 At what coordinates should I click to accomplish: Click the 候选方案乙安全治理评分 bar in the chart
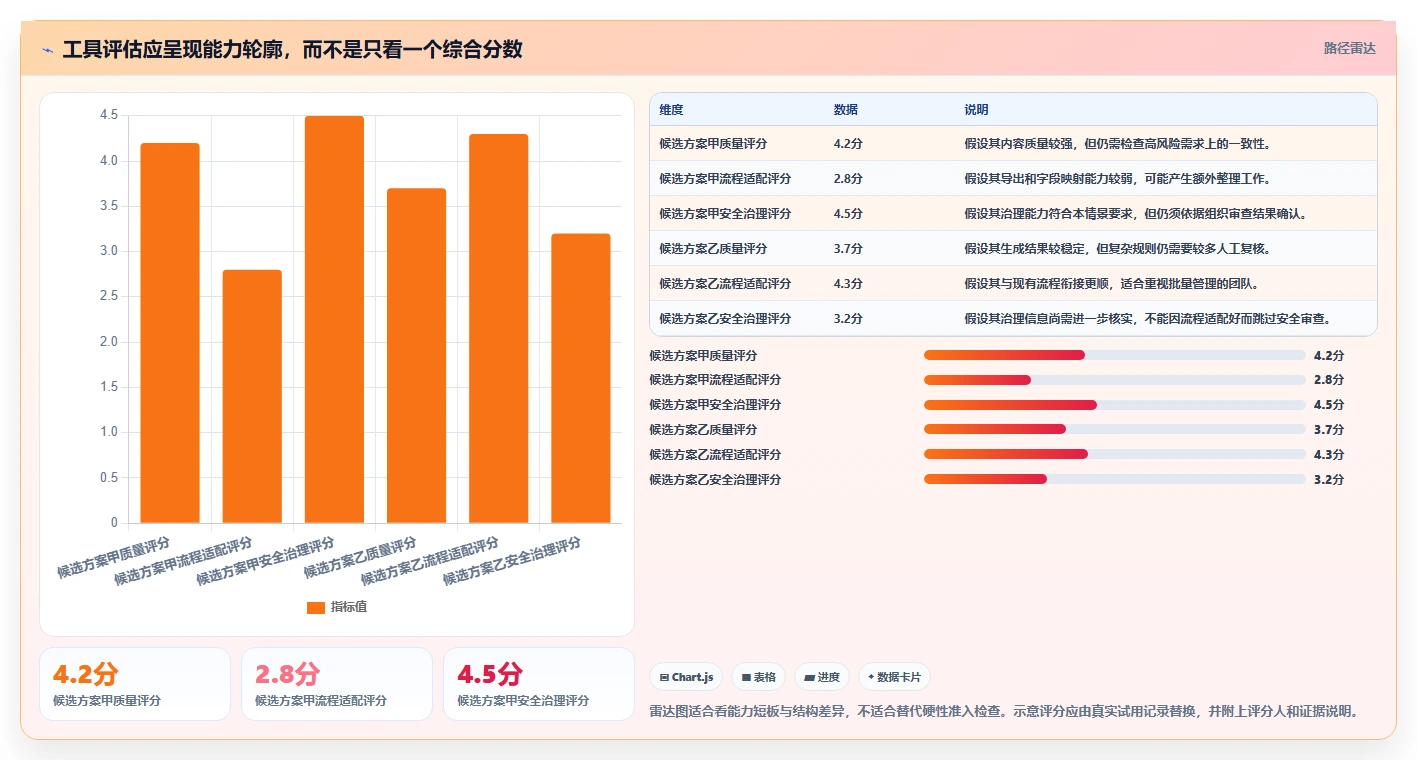[x=580, y=378]
